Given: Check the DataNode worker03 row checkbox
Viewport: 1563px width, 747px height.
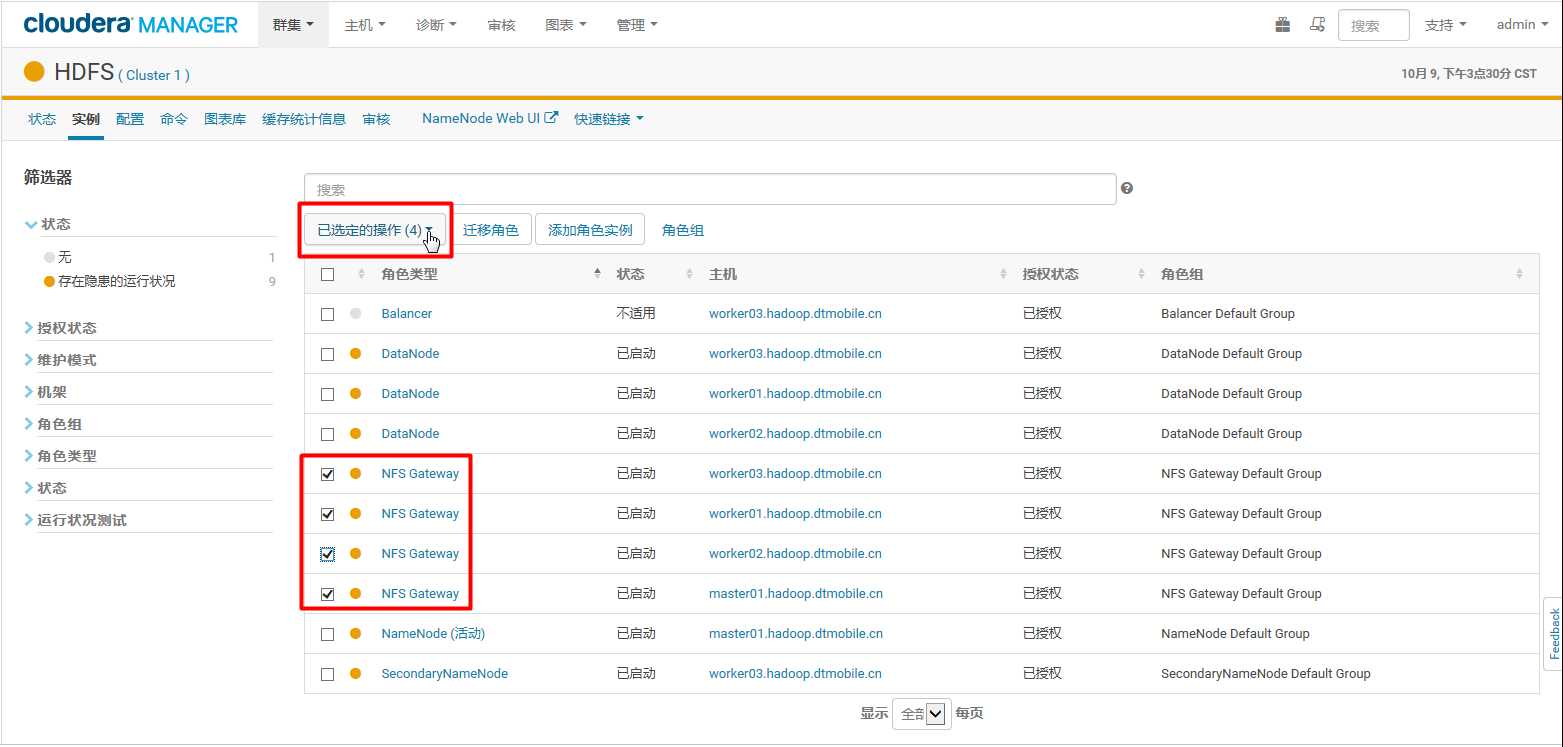Looking at the screenshot, I should pos(327,354).
